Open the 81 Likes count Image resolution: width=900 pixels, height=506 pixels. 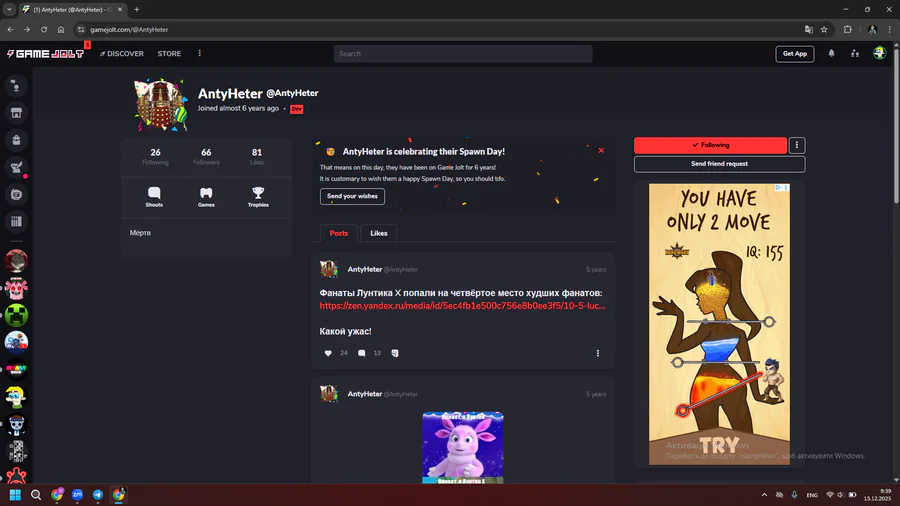[257, 156]
